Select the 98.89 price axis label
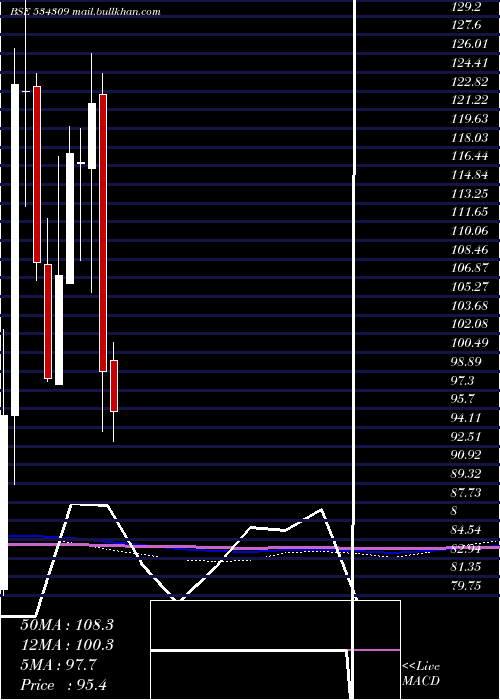 [x=467, y=361]
